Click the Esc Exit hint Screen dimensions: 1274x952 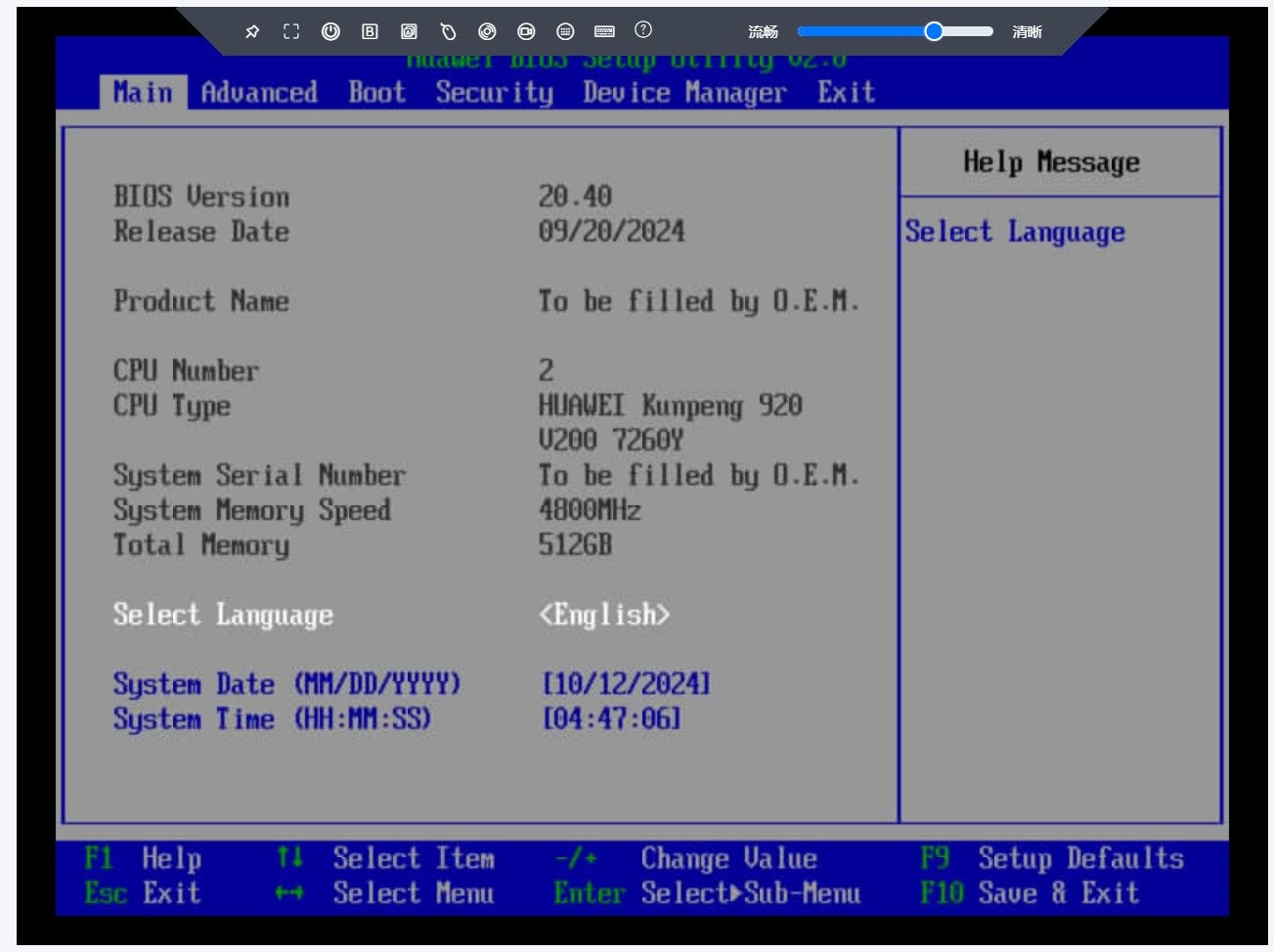[x=143, y=893]
